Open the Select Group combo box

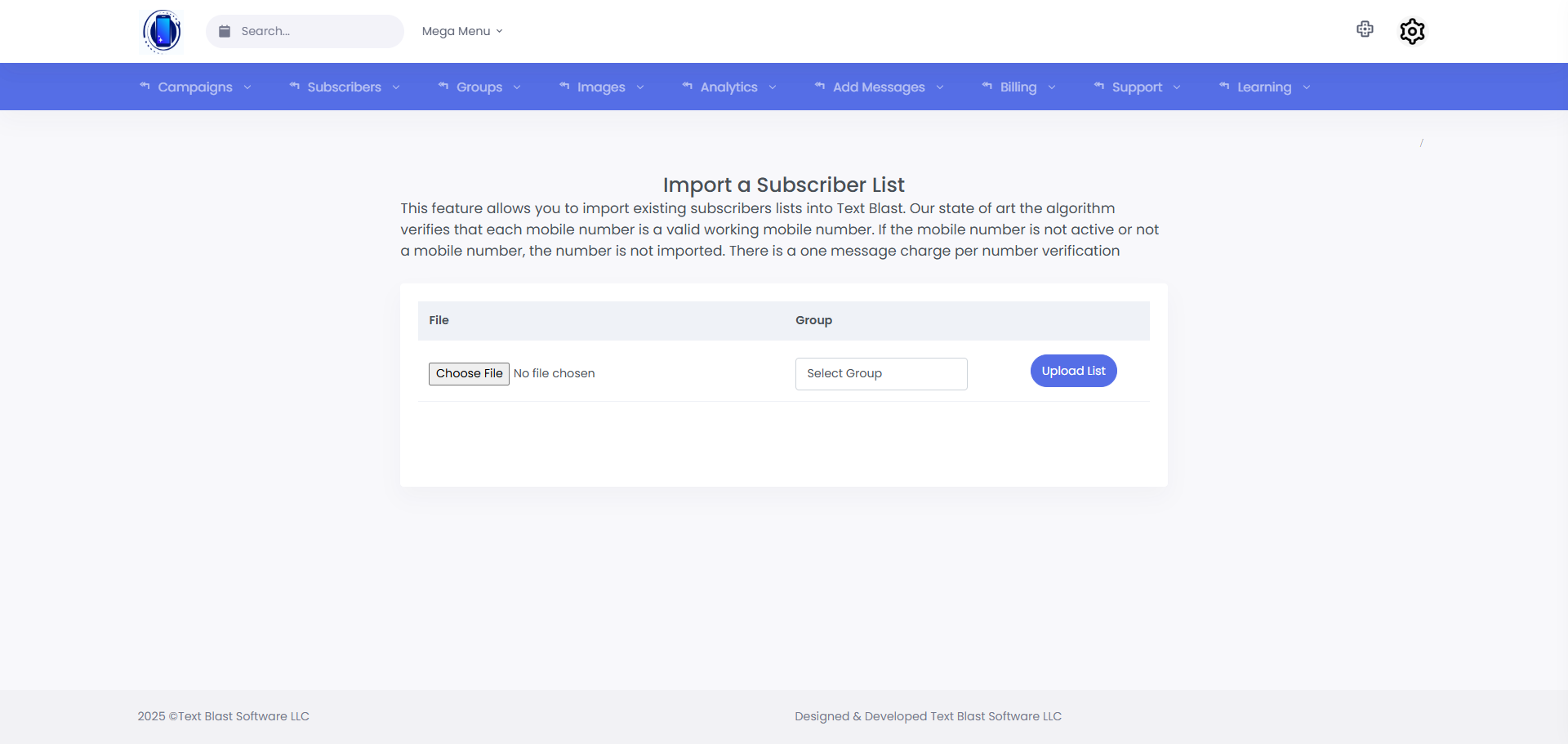pos(881,373)
